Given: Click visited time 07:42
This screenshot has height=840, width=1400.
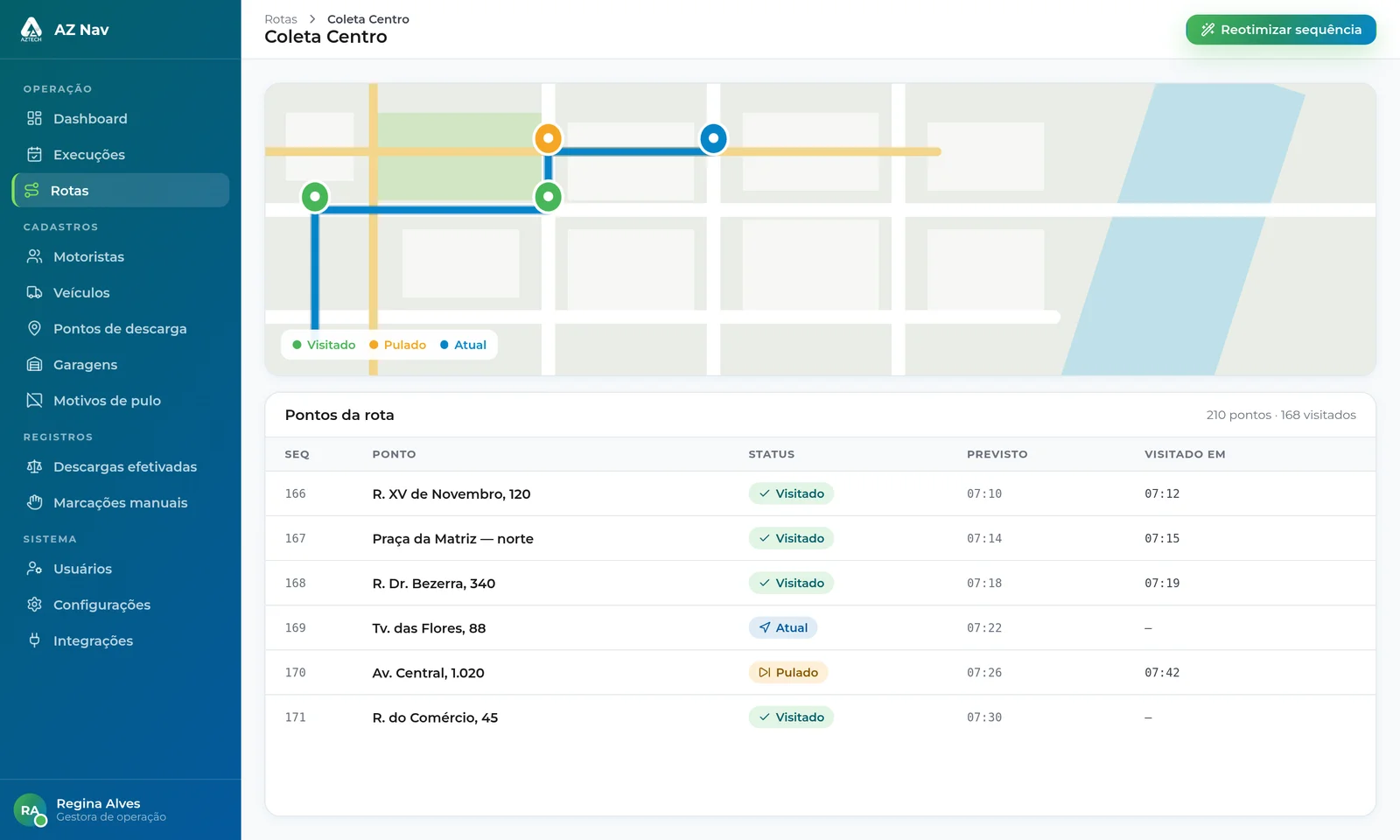Looking at the screenshot, I should tap(1162, 672).
